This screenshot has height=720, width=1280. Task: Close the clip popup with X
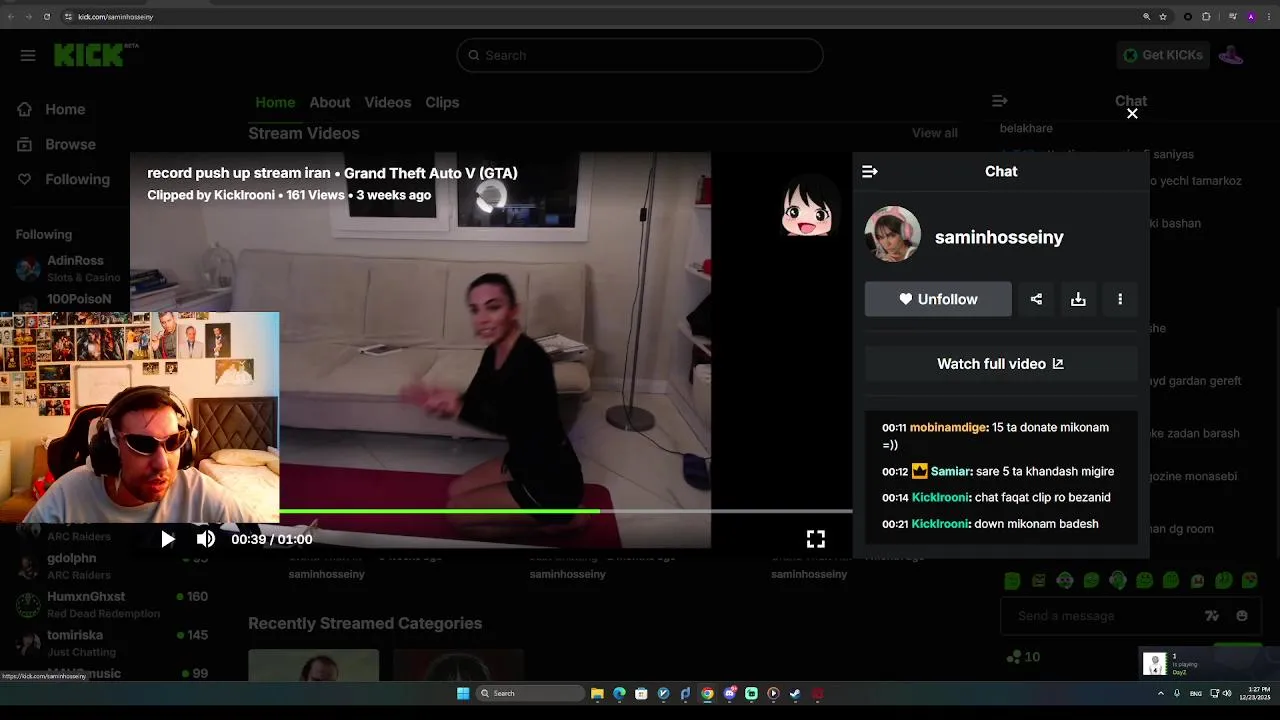pos(1132,114)
